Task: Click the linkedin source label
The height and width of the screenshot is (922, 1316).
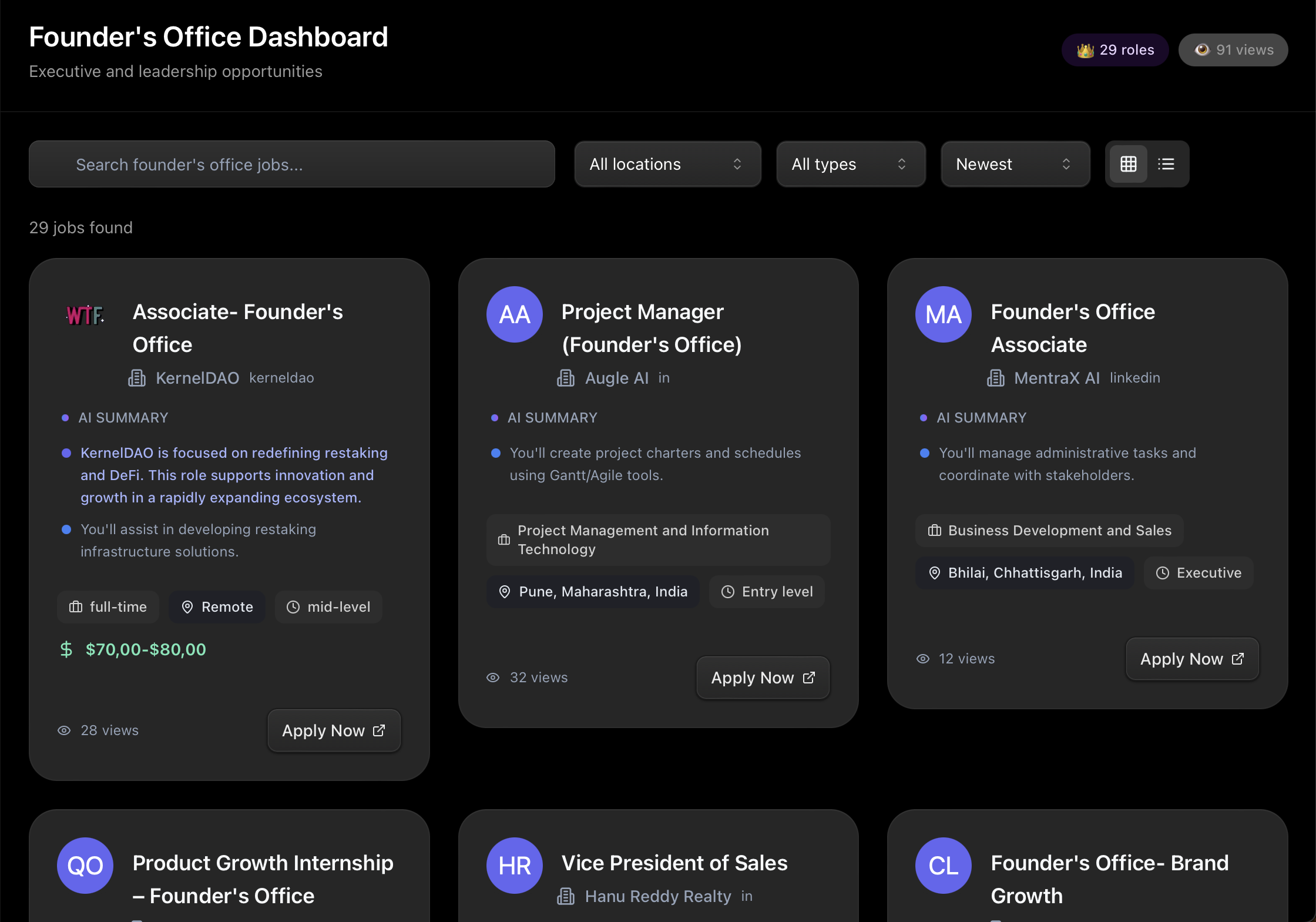Action: (x=1134, y=378)
